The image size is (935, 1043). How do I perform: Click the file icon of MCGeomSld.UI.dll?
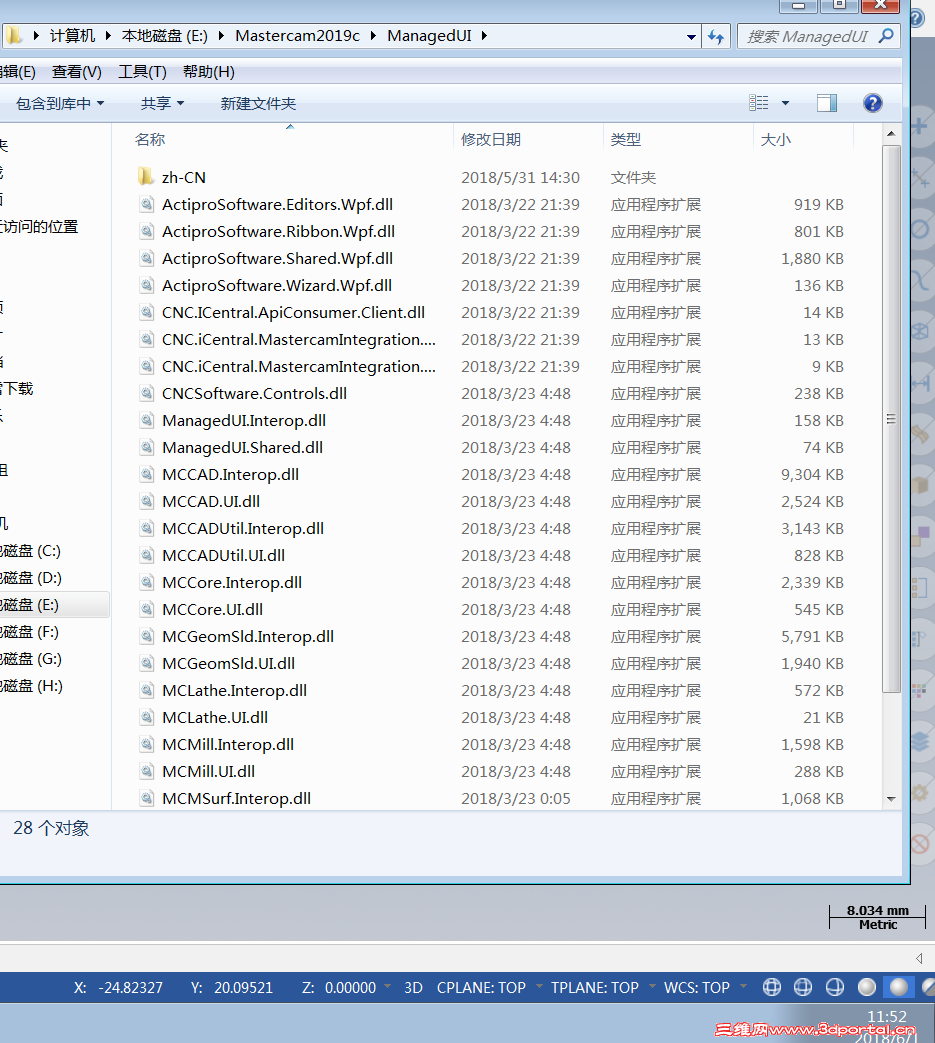[x=146, y=663]
